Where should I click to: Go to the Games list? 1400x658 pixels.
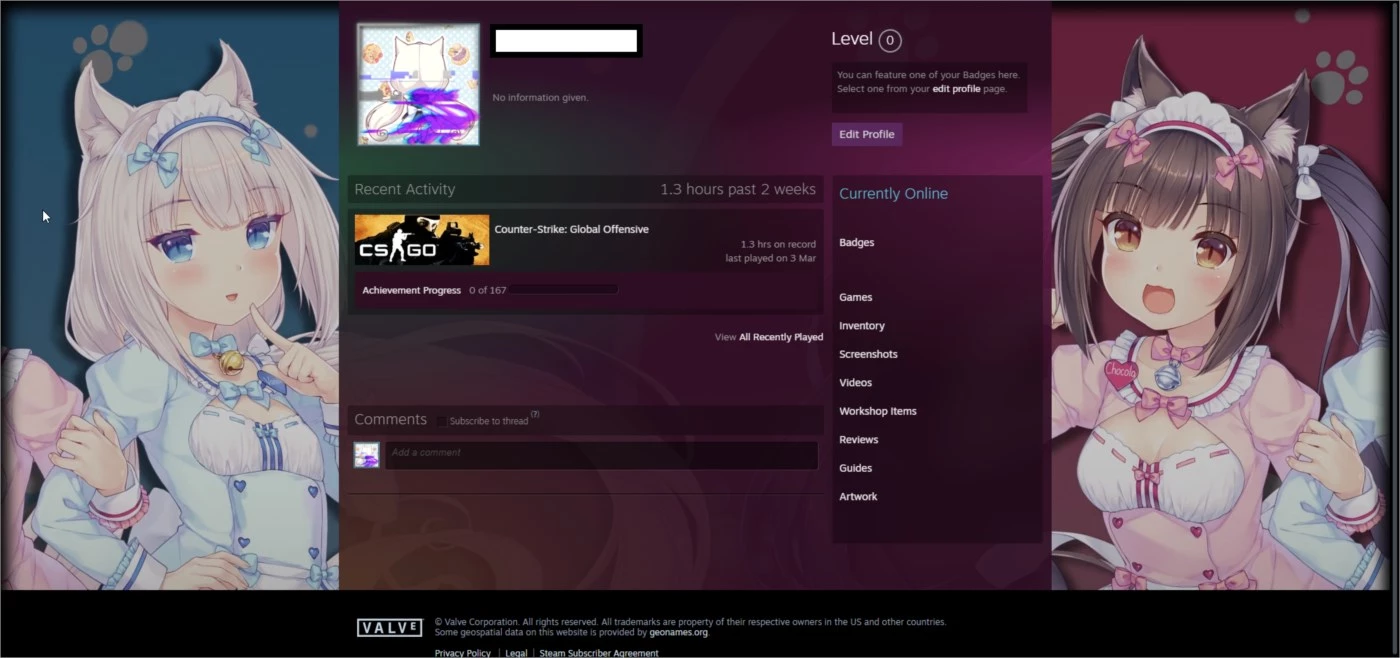click(x=856, y=298)
